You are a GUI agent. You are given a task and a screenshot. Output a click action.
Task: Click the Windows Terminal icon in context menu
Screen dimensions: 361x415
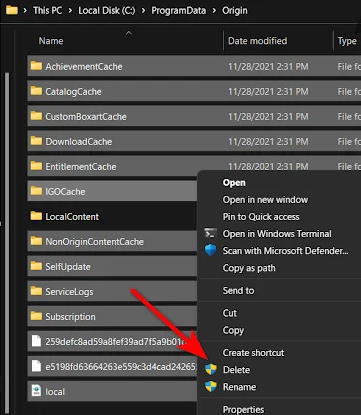(x=210, y=233)
